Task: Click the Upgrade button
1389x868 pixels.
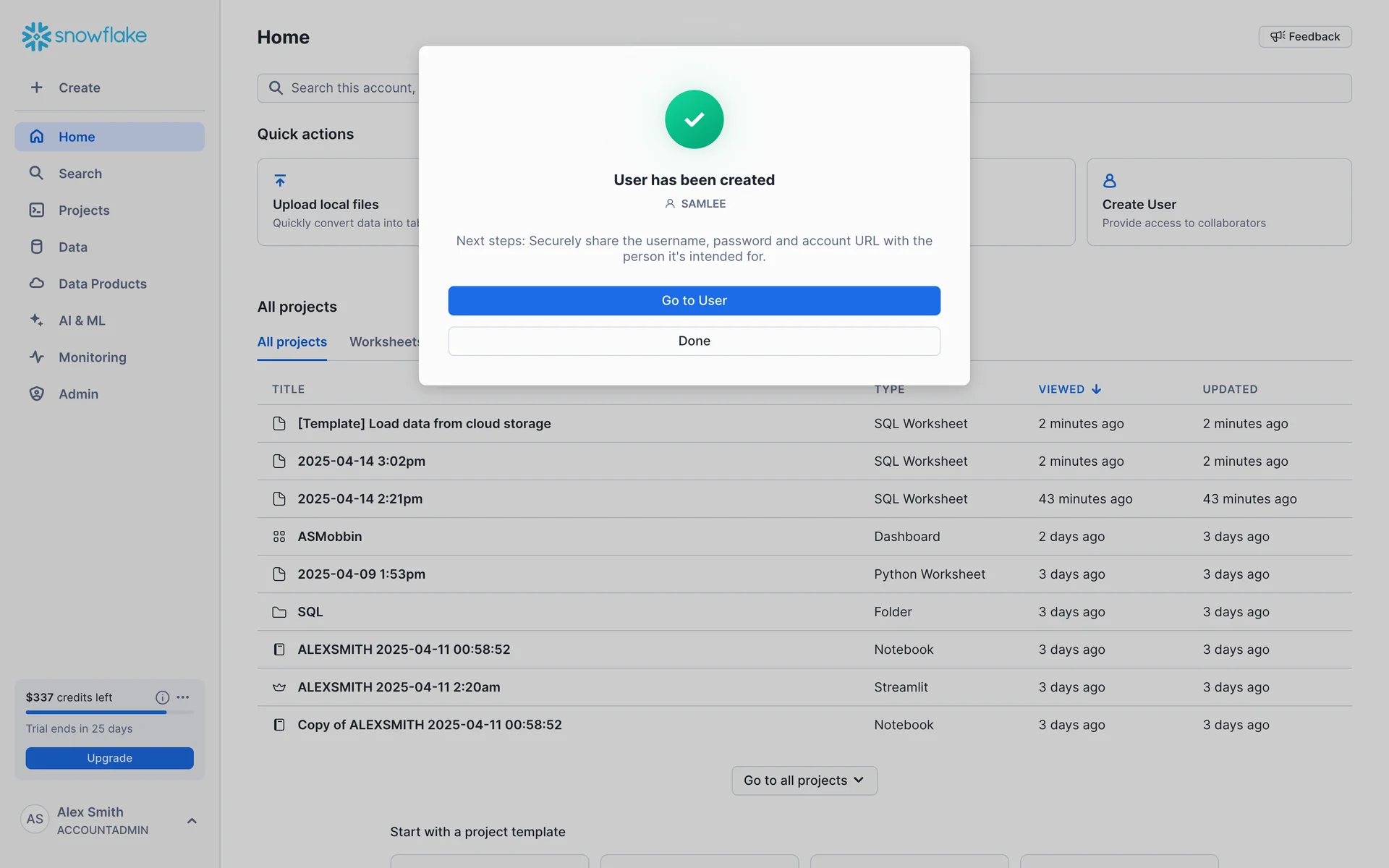Action: [x=109, y=758]
